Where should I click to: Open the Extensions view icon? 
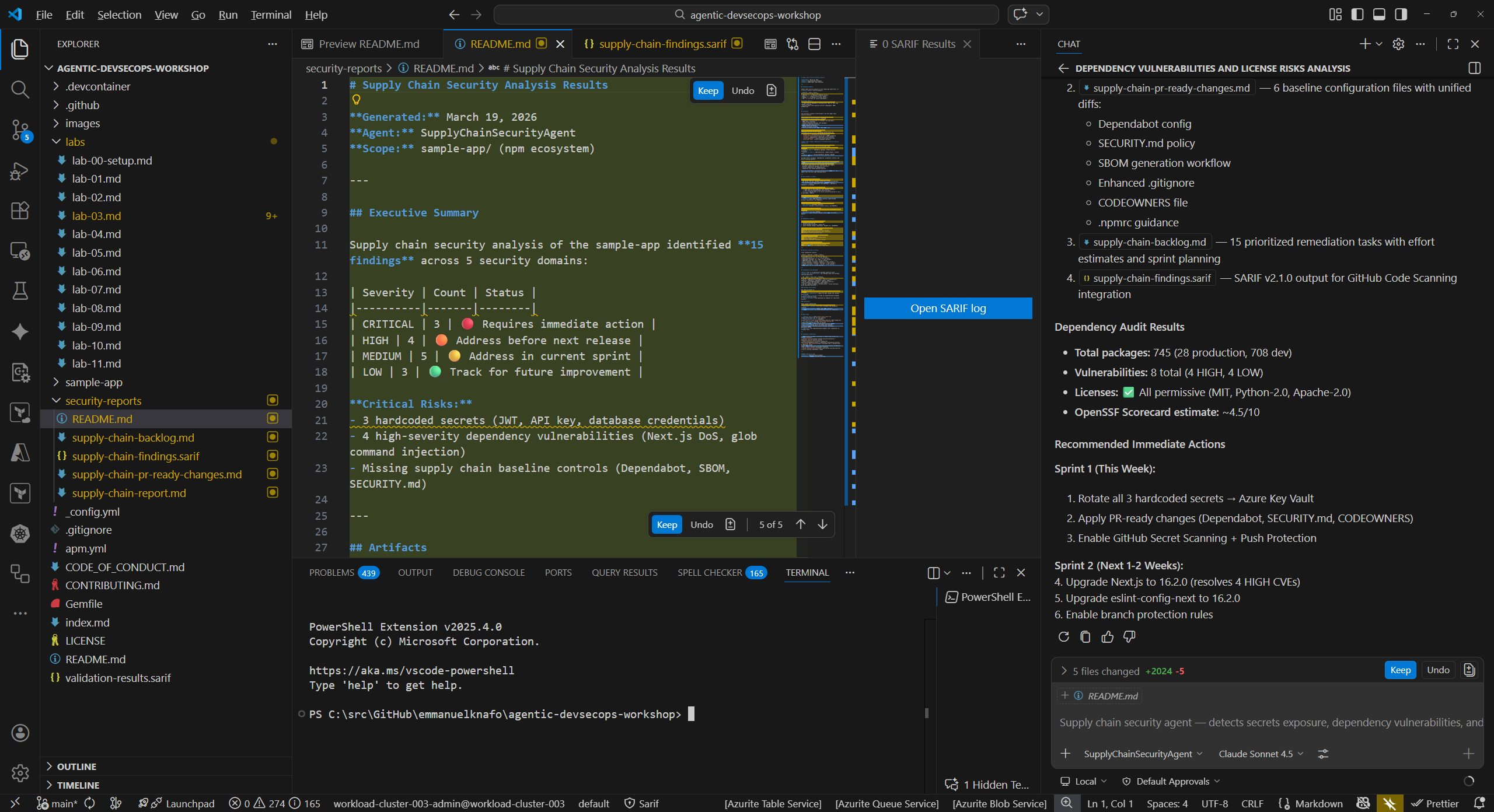click(x=20, y=210)
